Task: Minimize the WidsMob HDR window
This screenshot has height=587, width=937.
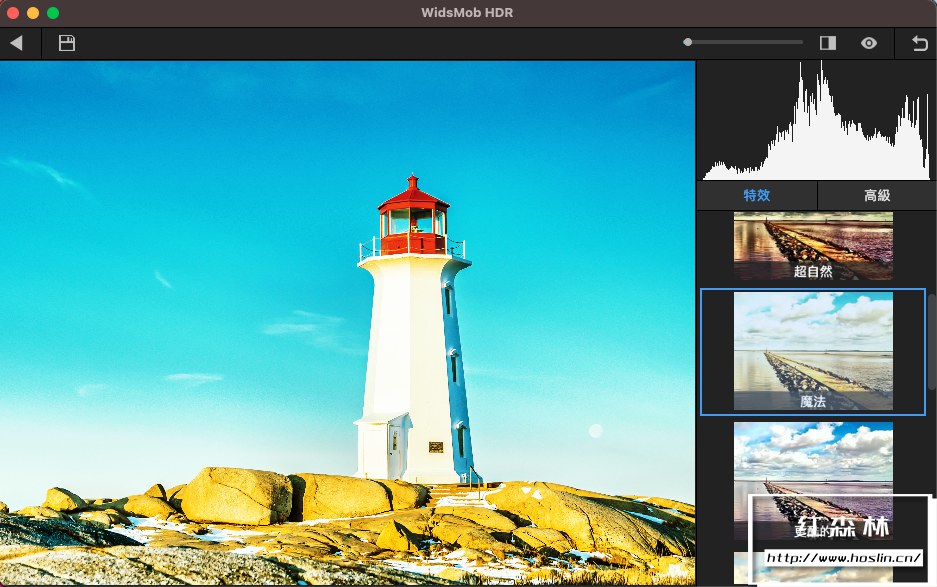Action: tap(33, 13)
